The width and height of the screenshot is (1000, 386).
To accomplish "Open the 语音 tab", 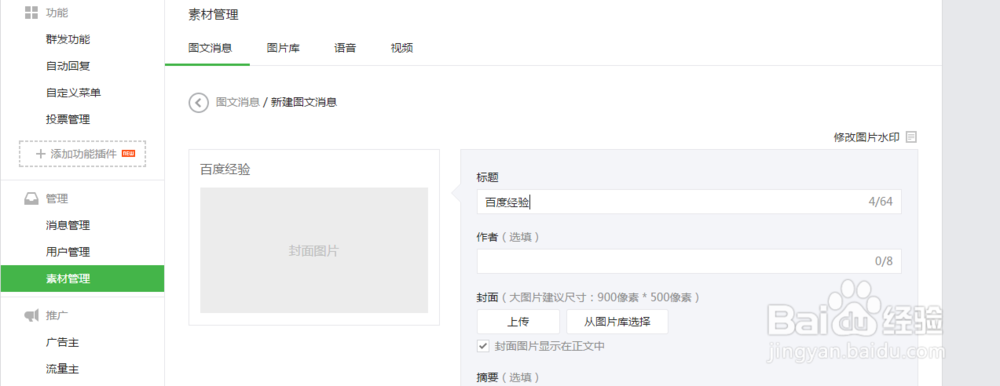I will 345,48.
